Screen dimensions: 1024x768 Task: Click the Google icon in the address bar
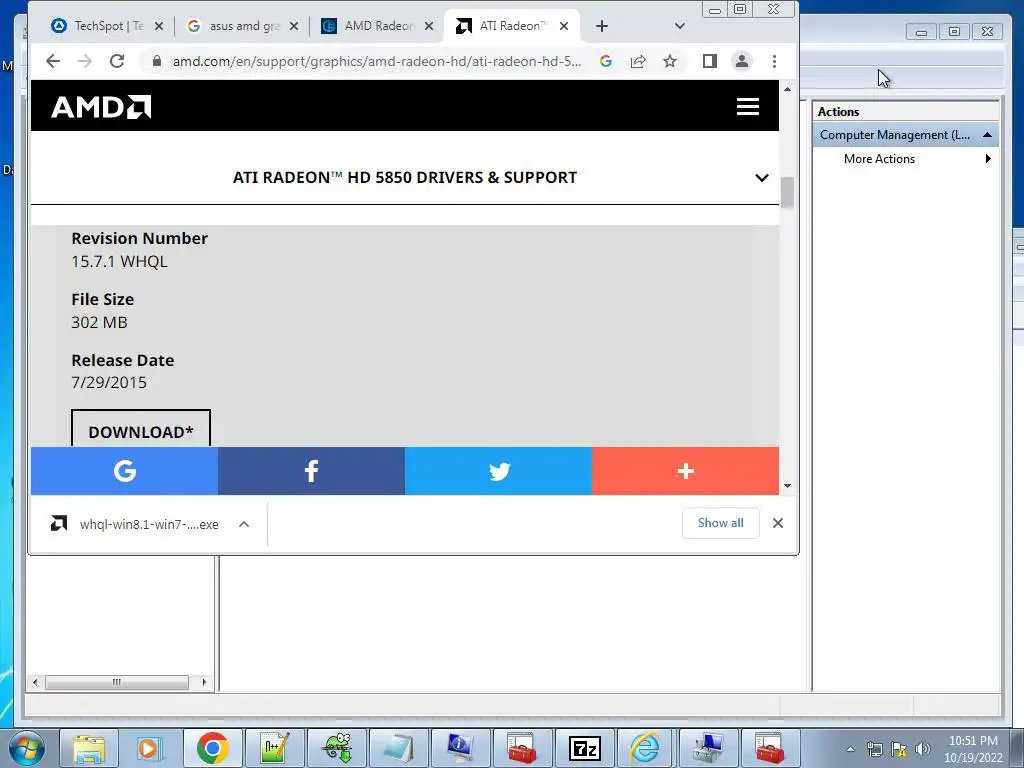605,61
